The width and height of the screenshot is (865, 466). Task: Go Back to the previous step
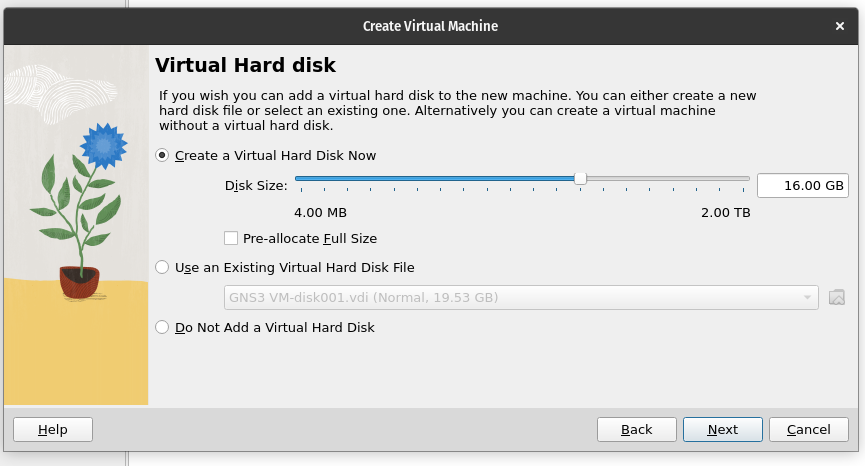tap(637, 430)
